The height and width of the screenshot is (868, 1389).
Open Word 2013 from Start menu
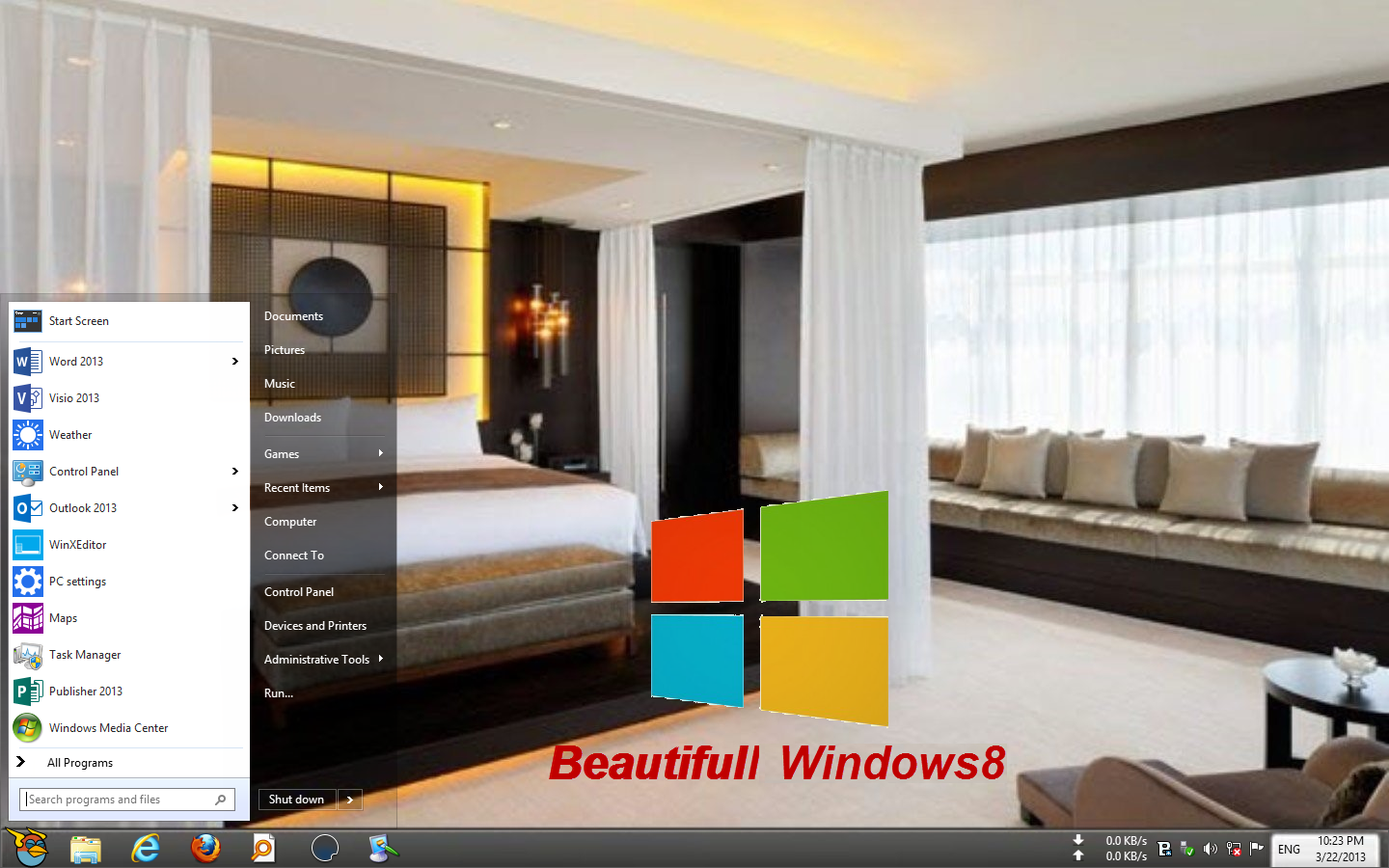point(76,362)
